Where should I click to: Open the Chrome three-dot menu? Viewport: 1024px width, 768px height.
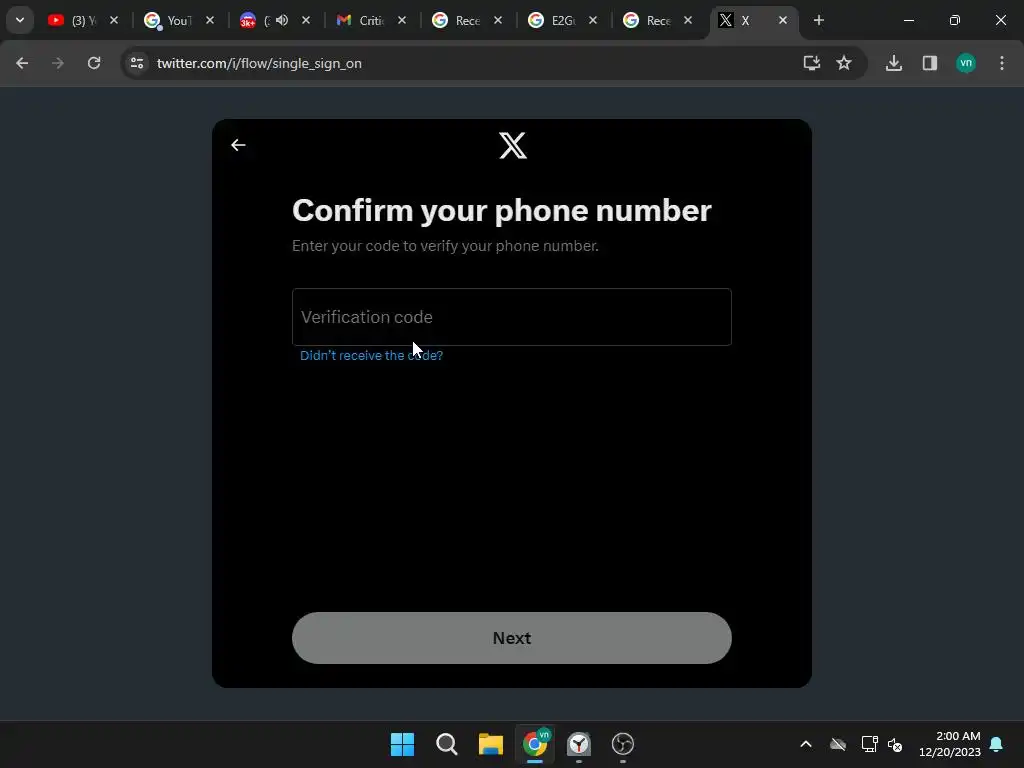pyautogui.click(x=1002, y=63)
